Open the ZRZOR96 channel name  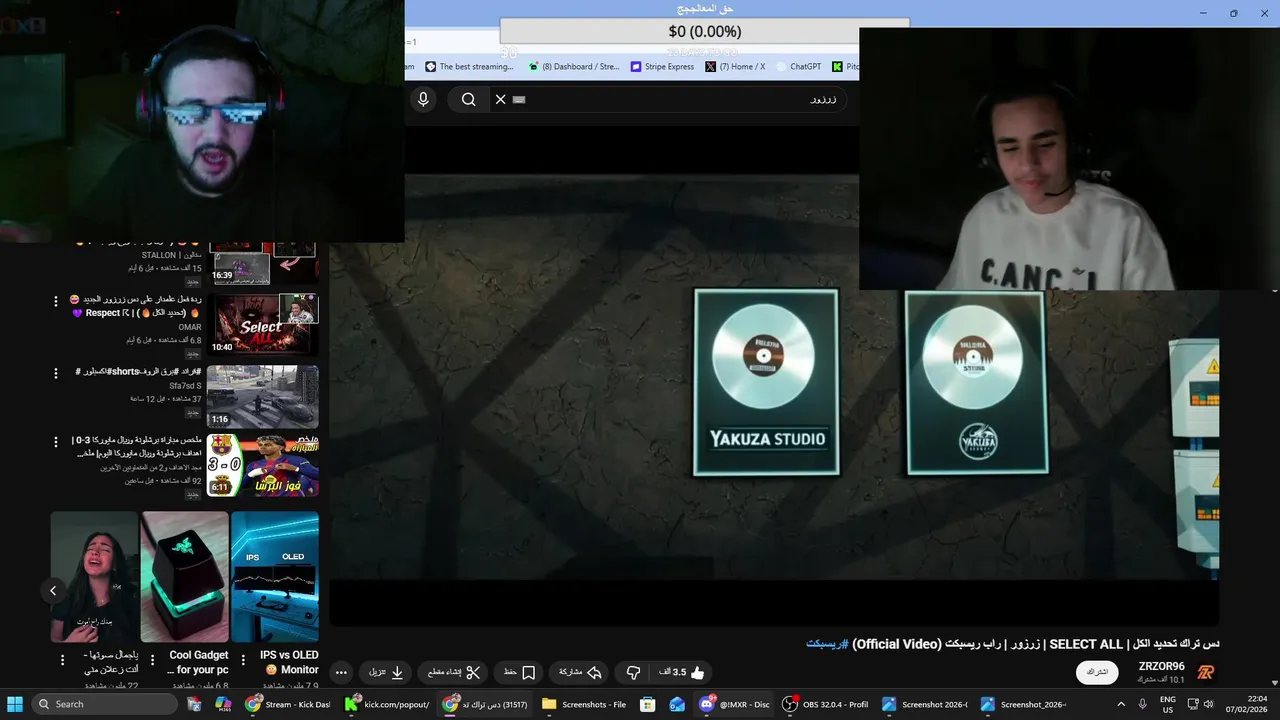(x=1161, y=666)
